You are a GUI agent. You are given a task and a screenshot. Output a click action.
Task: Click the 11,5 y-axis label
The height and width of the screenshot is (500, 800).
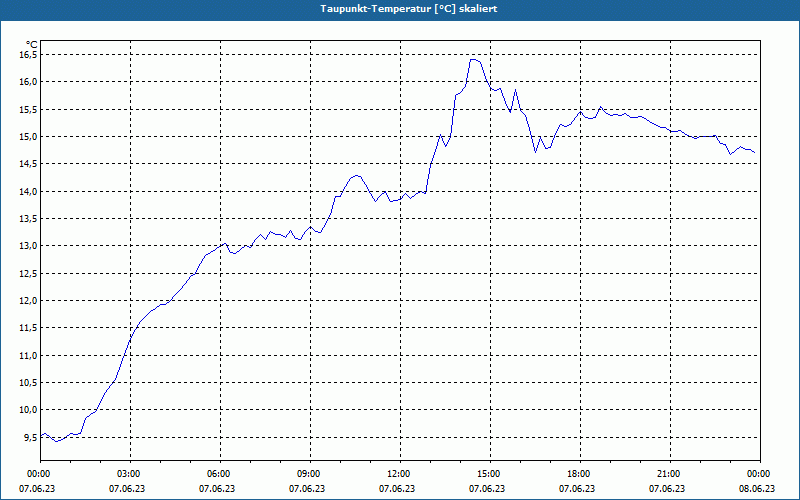pos(29,328)
